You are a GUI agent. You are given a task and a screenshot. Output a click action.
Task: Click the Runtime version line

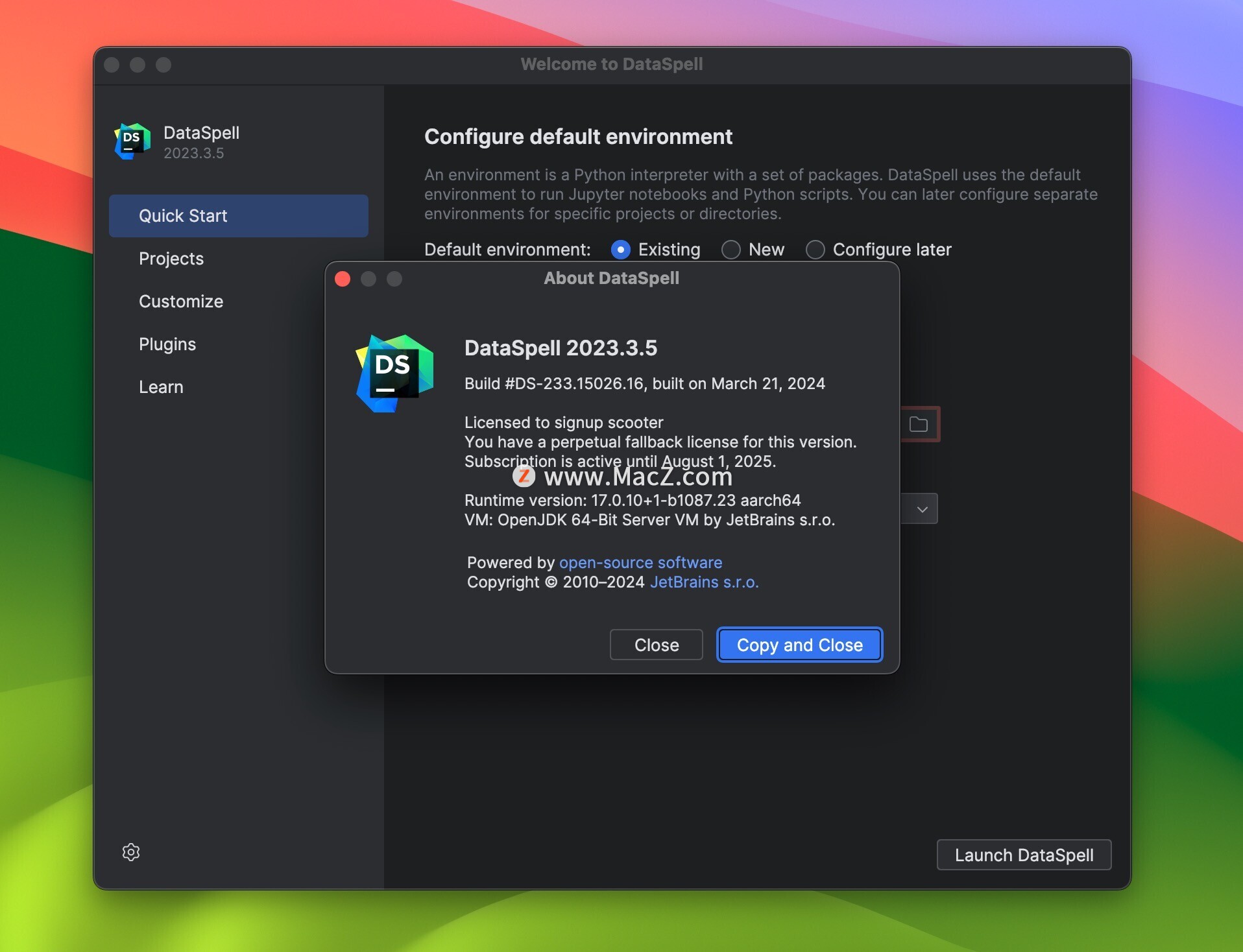[x=633, y=500]
